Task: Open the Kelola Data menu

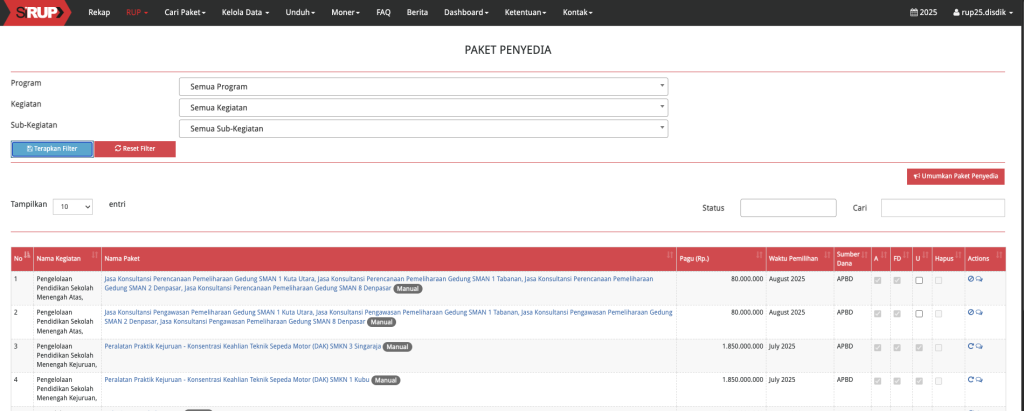Action: coord(247,12)
